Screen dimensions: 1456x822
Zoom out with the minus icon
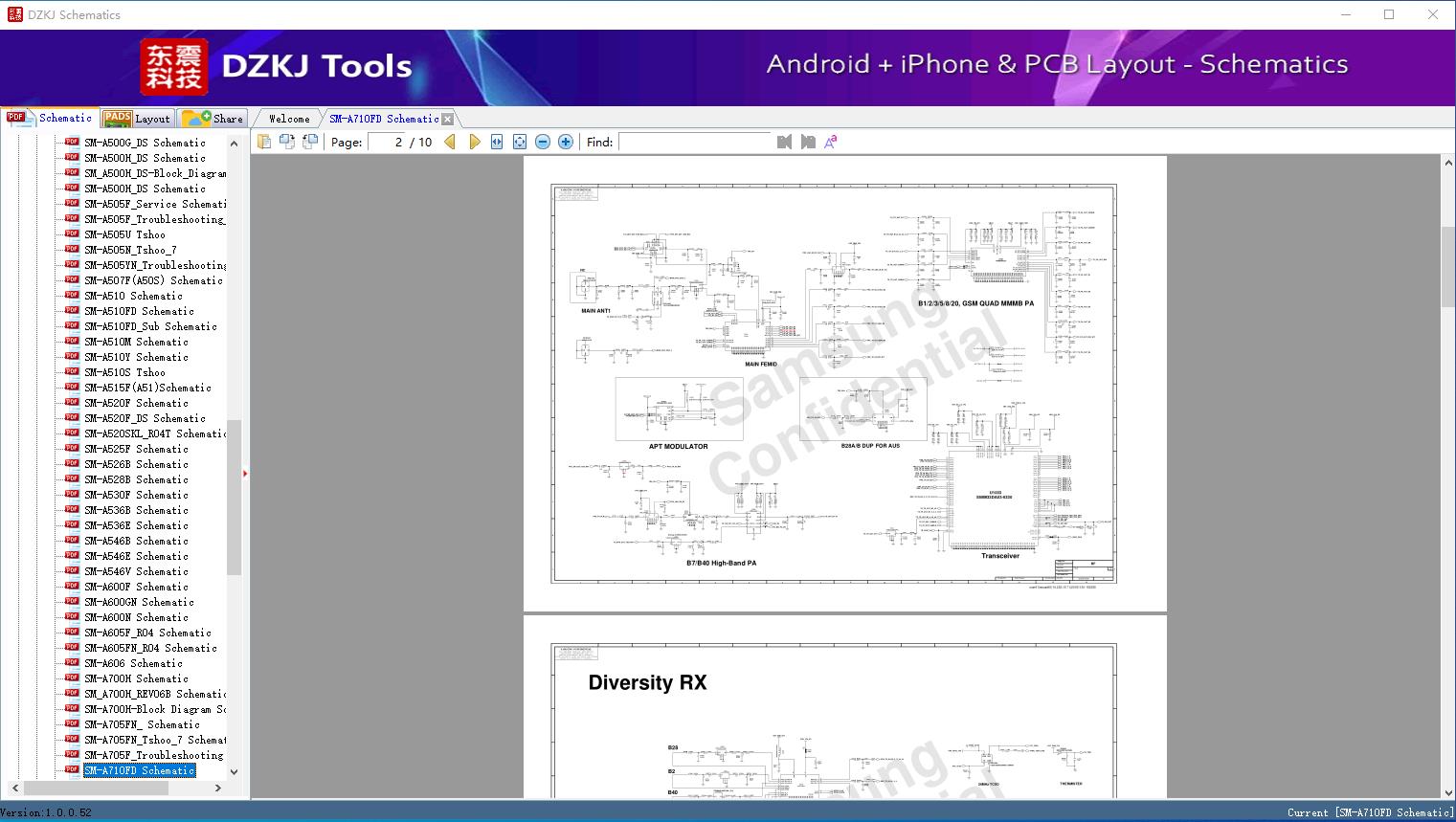(543, 142)
